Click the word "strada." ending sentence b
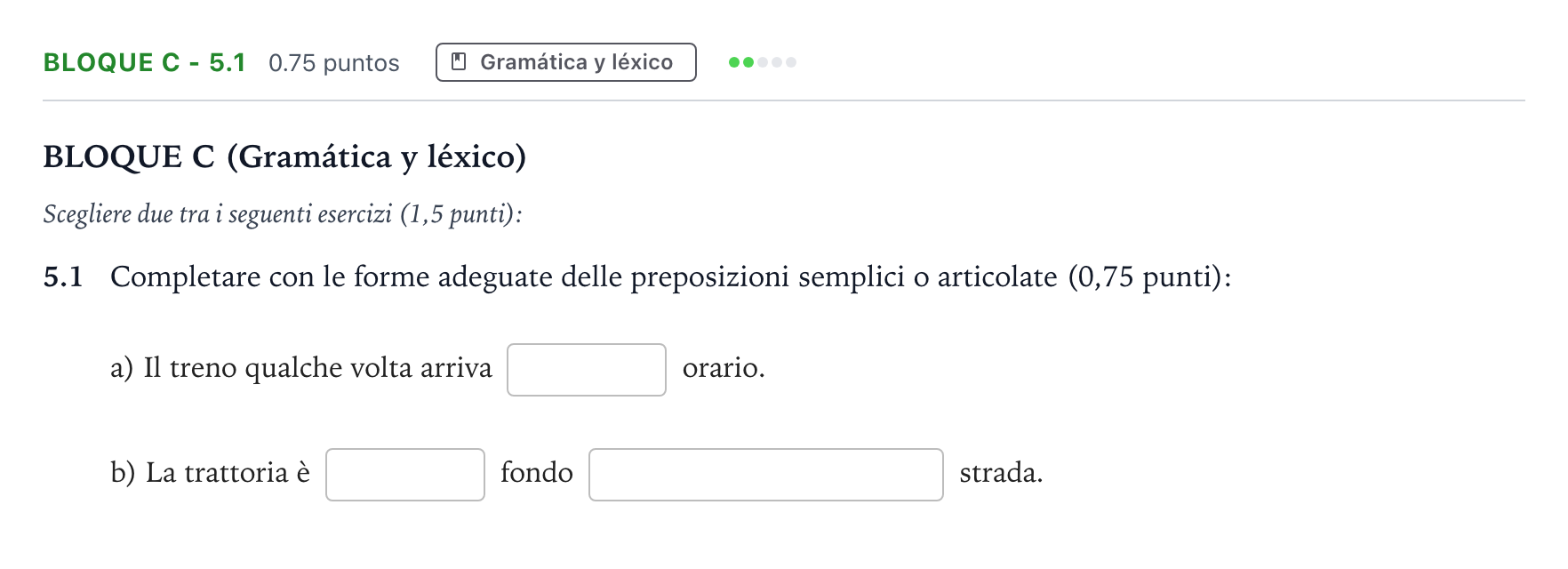The width and height of the screenshot is (1568, 569). 1001,472
